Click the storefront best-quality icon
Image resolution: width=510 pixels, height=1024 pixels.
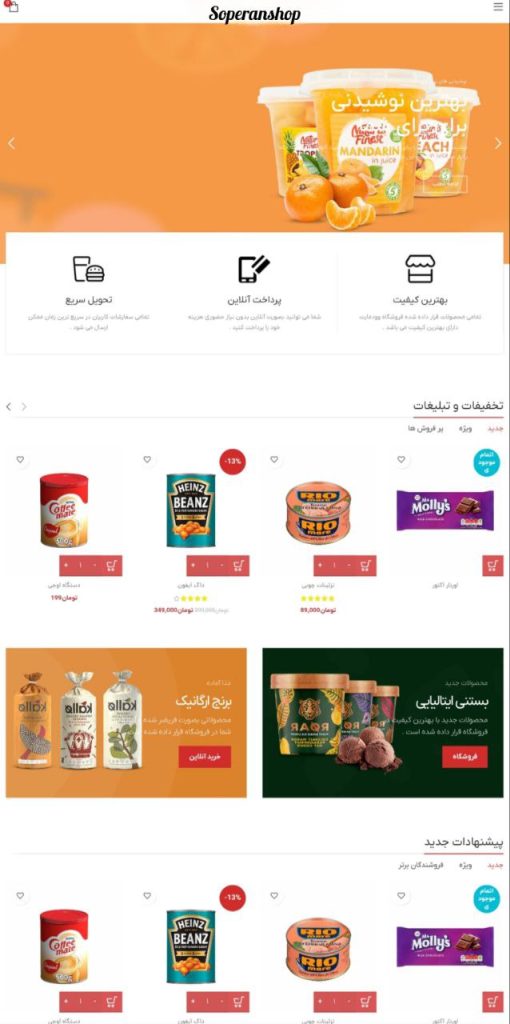(420, 268)
